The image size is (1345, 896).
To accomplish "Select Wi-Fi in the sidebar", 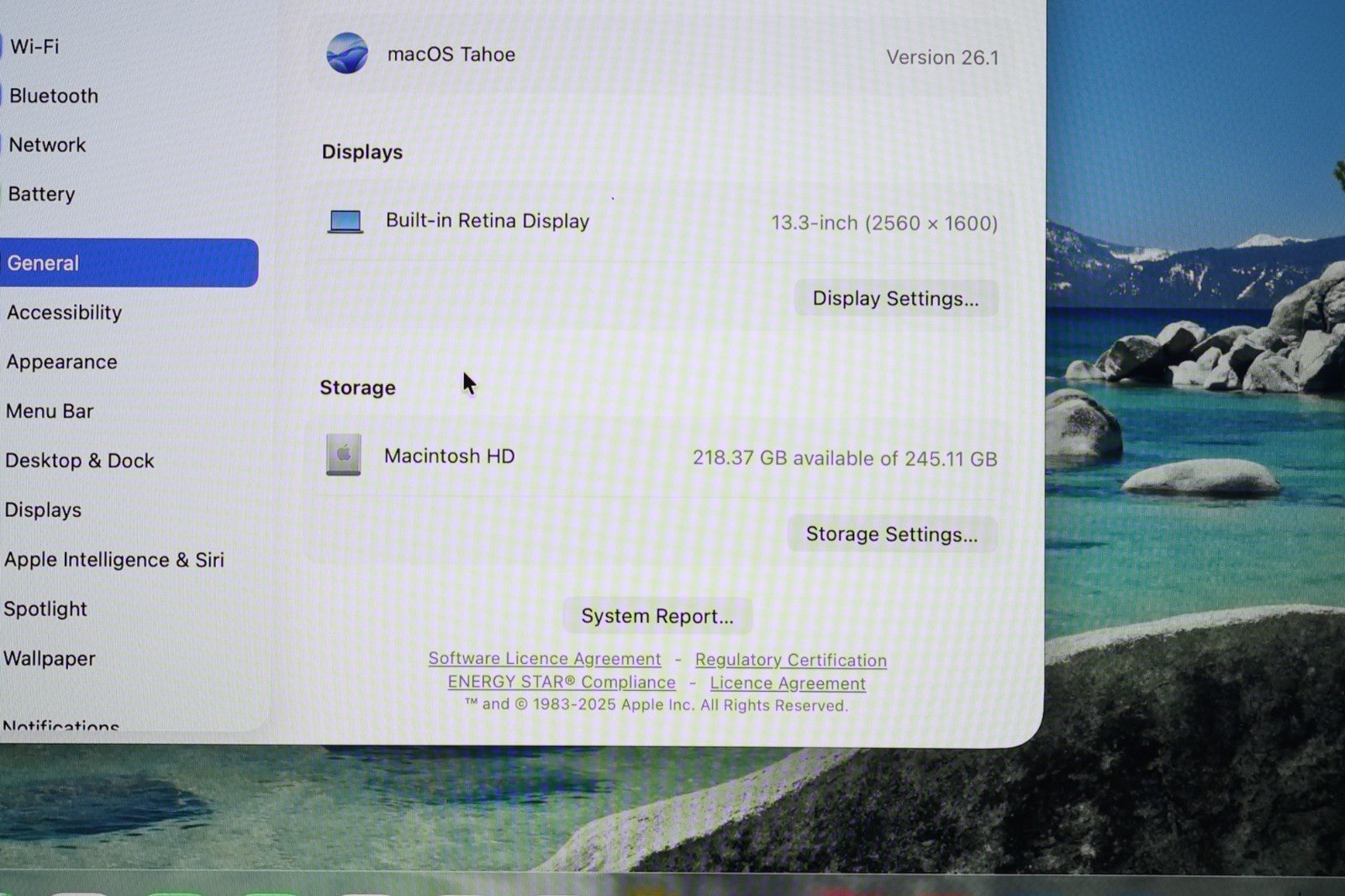I will [x=34, y=46].
